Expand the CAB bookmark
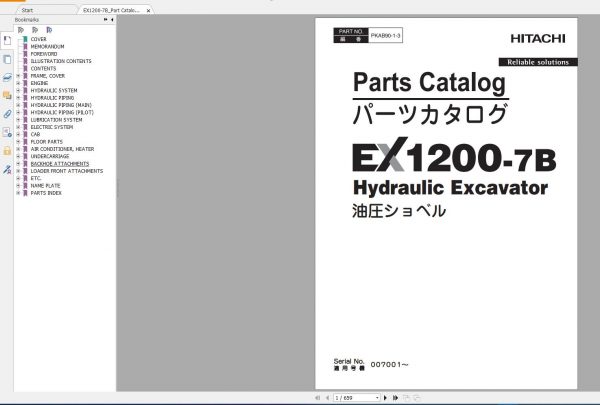The image size is (600, 405). [18, 134]
